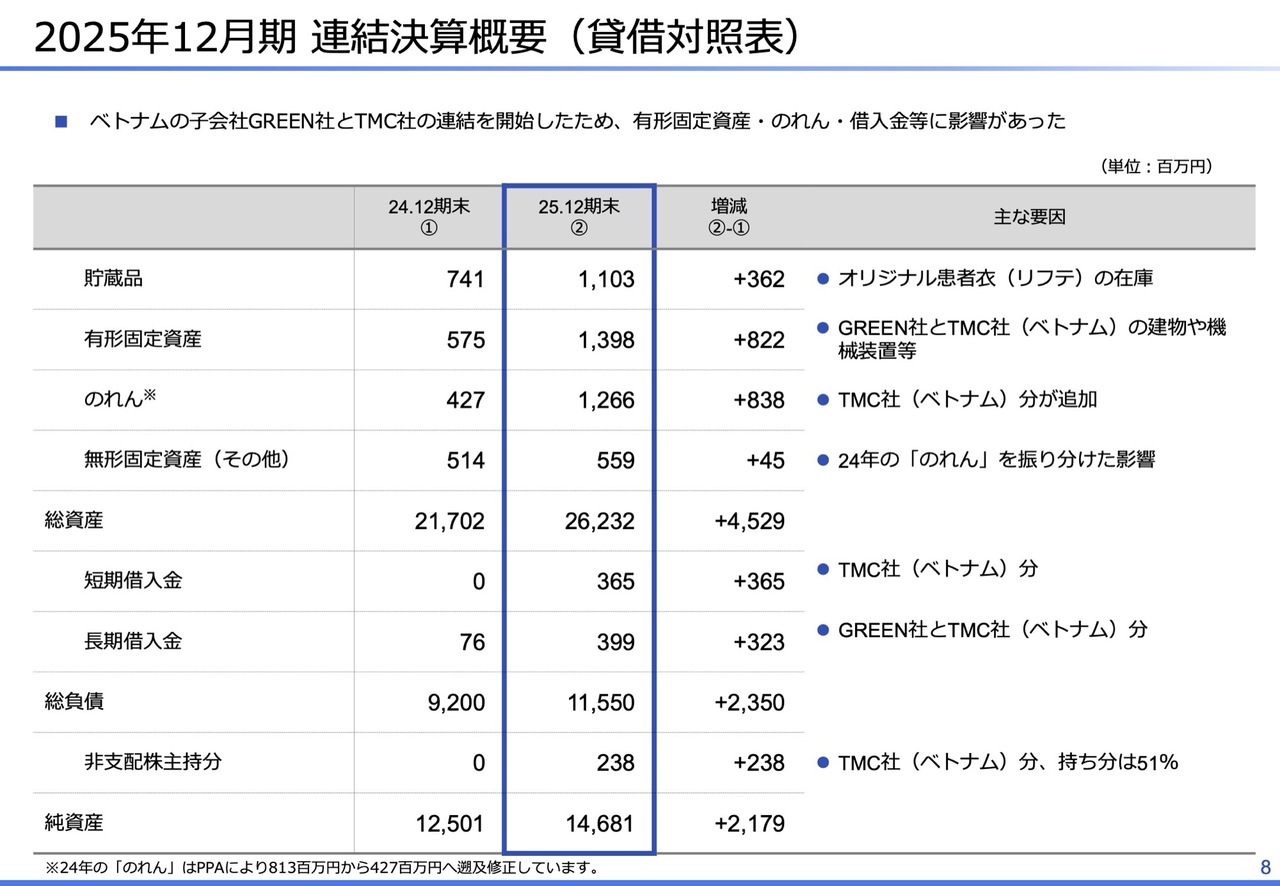Select the 総負債 row label
The width and height of the screenshot is (1280, 886).
click(74, 702)
